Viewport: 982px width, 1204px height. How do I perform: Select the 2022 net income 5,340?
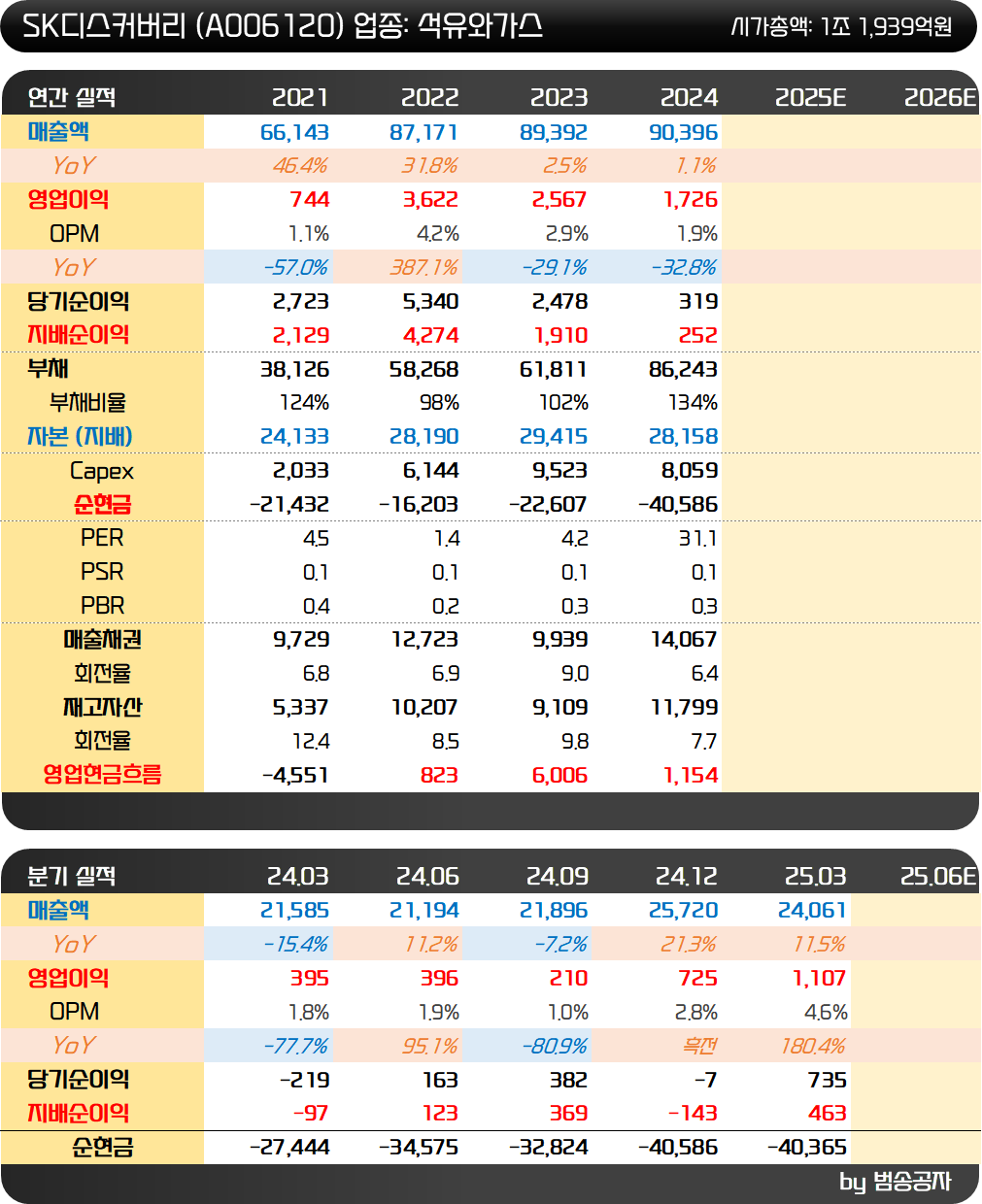[x=430, y=301]
